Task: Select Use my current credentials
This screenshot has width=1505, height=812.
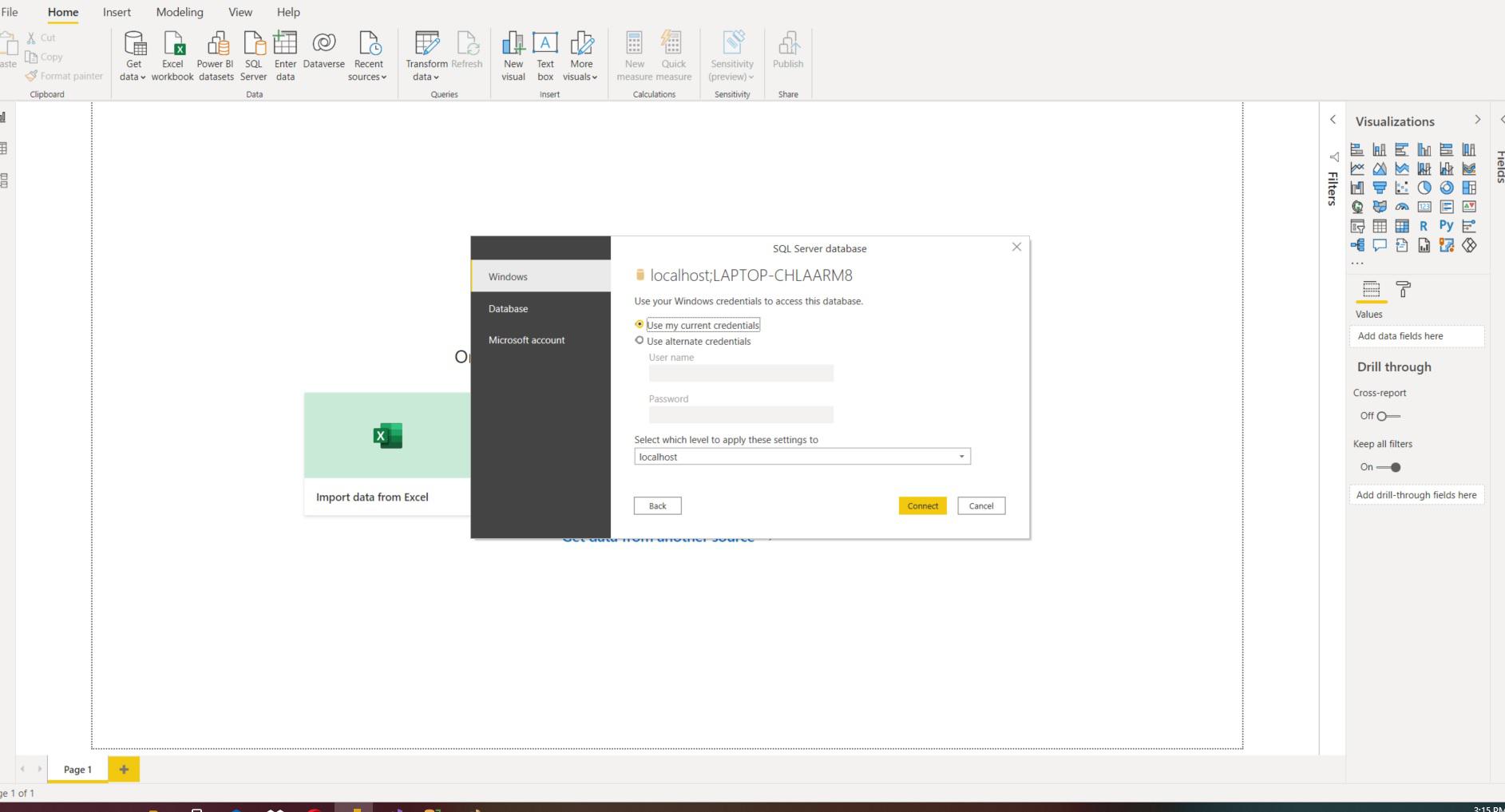Action: pyautogui.click(x=639, y=324)
